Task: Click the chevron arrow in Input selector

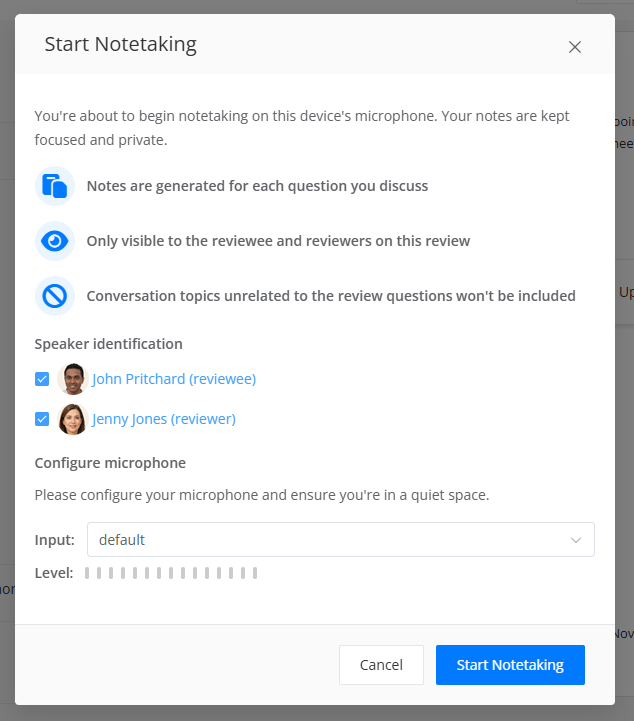Action: (x=576, y=540)
